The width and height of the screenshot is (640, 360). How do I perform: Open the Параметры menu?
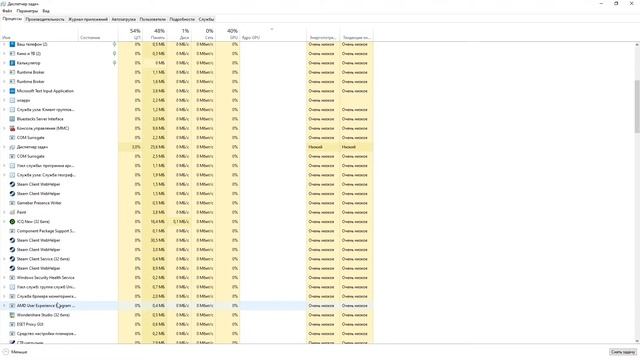pyautogui.click(x=27, y=11)
